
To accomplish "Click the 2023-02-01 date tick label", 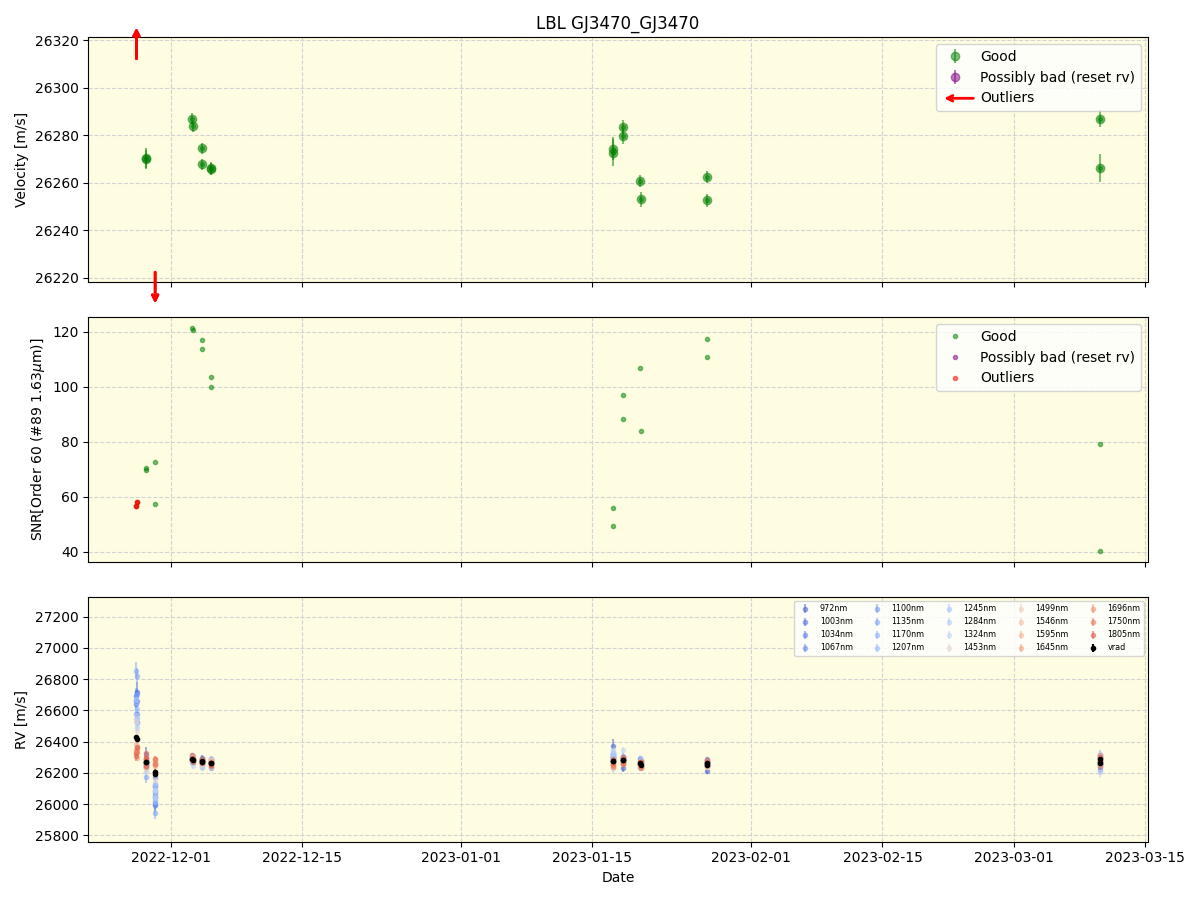I will pyautogui.click(x=751, y=857).
